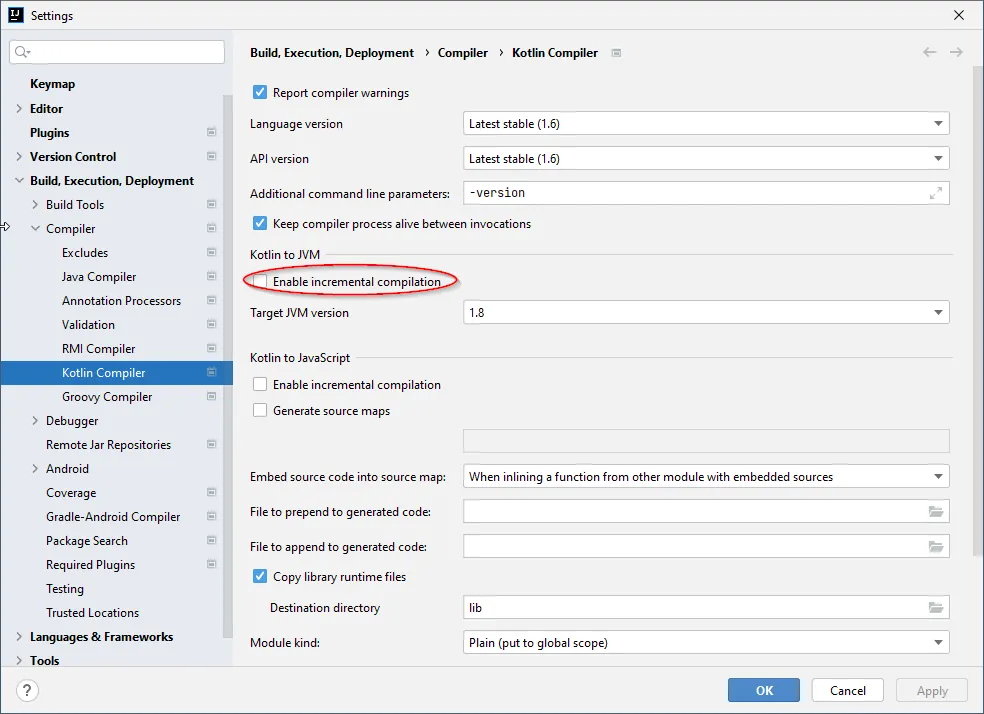
Task: Click project-level icon next to Kotlin Compiler breadcrumb
Action: coord(616,53)
